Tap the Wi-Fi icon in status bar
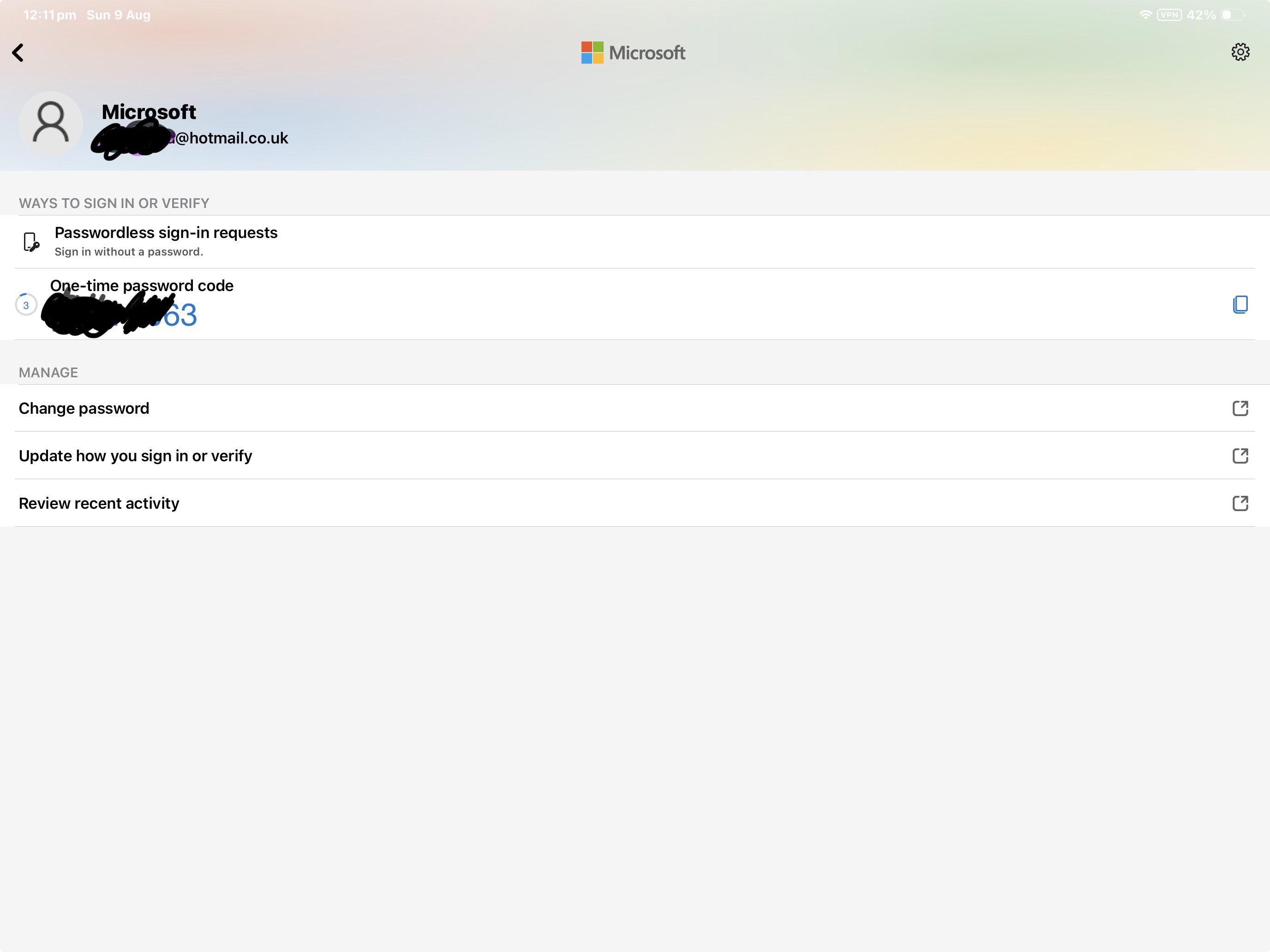 coord(1145,15)
